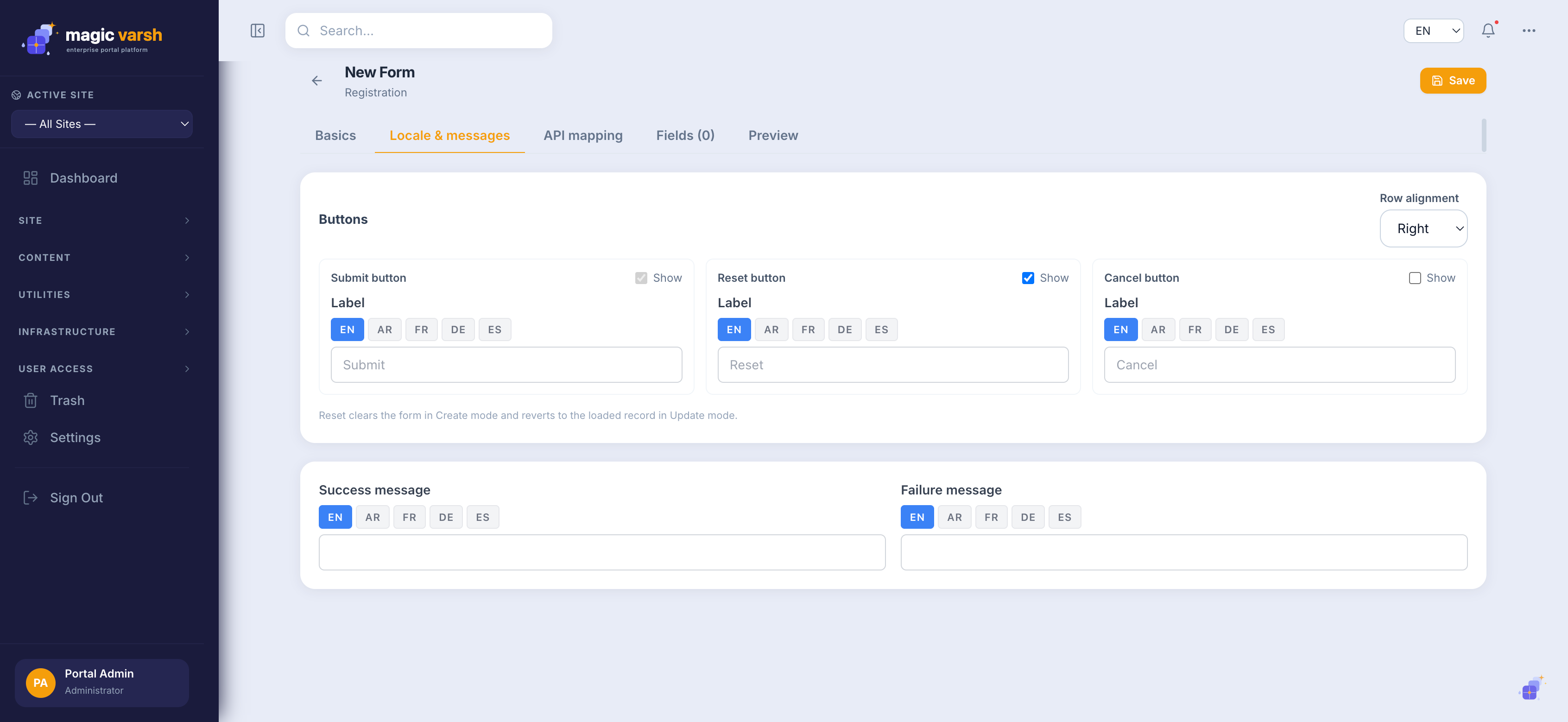Click the Search field
This screenshot has height=722, width=1568.
click(418, 31)
